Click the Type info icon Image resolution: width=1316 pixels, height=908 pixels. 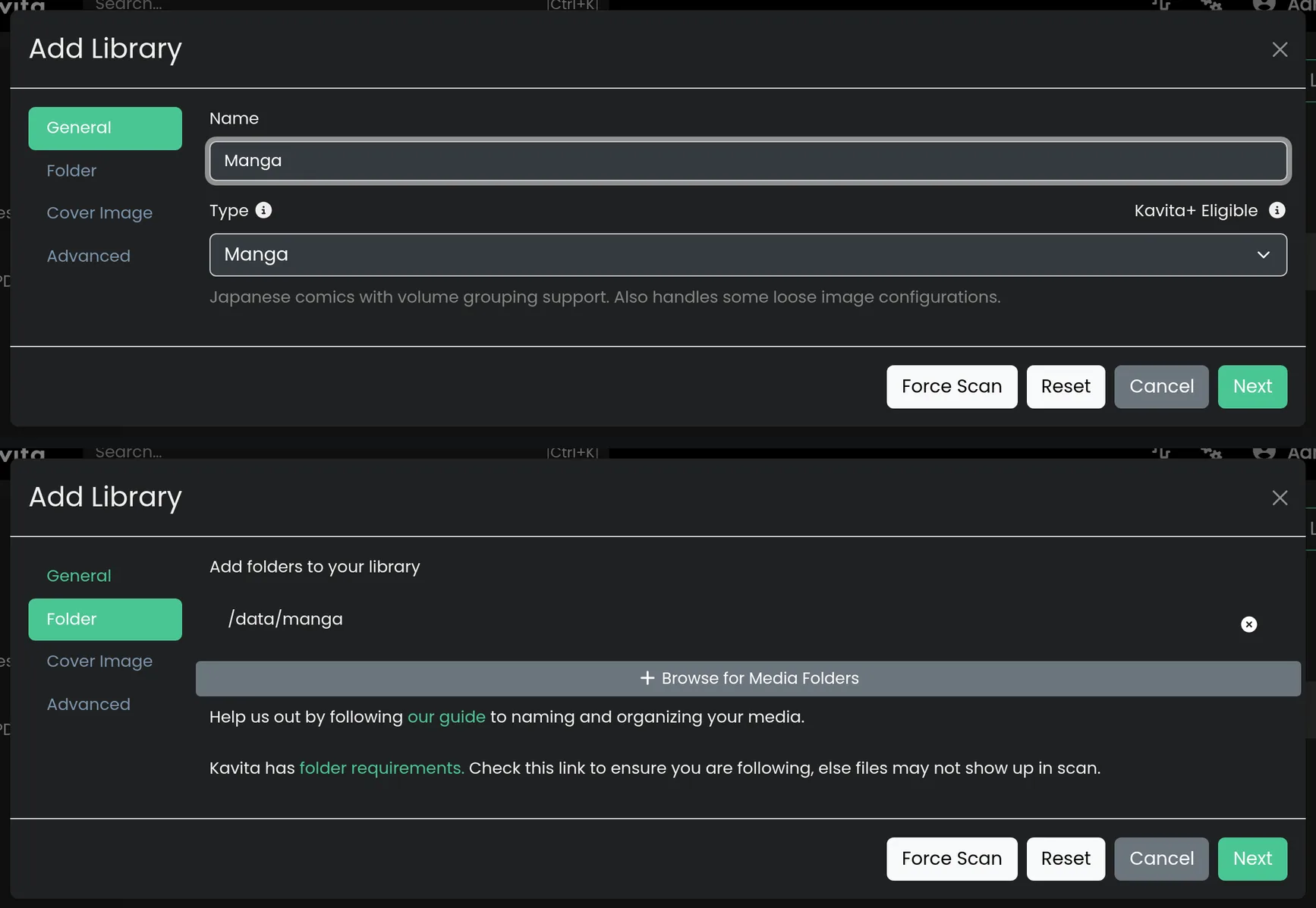point(263,210)
